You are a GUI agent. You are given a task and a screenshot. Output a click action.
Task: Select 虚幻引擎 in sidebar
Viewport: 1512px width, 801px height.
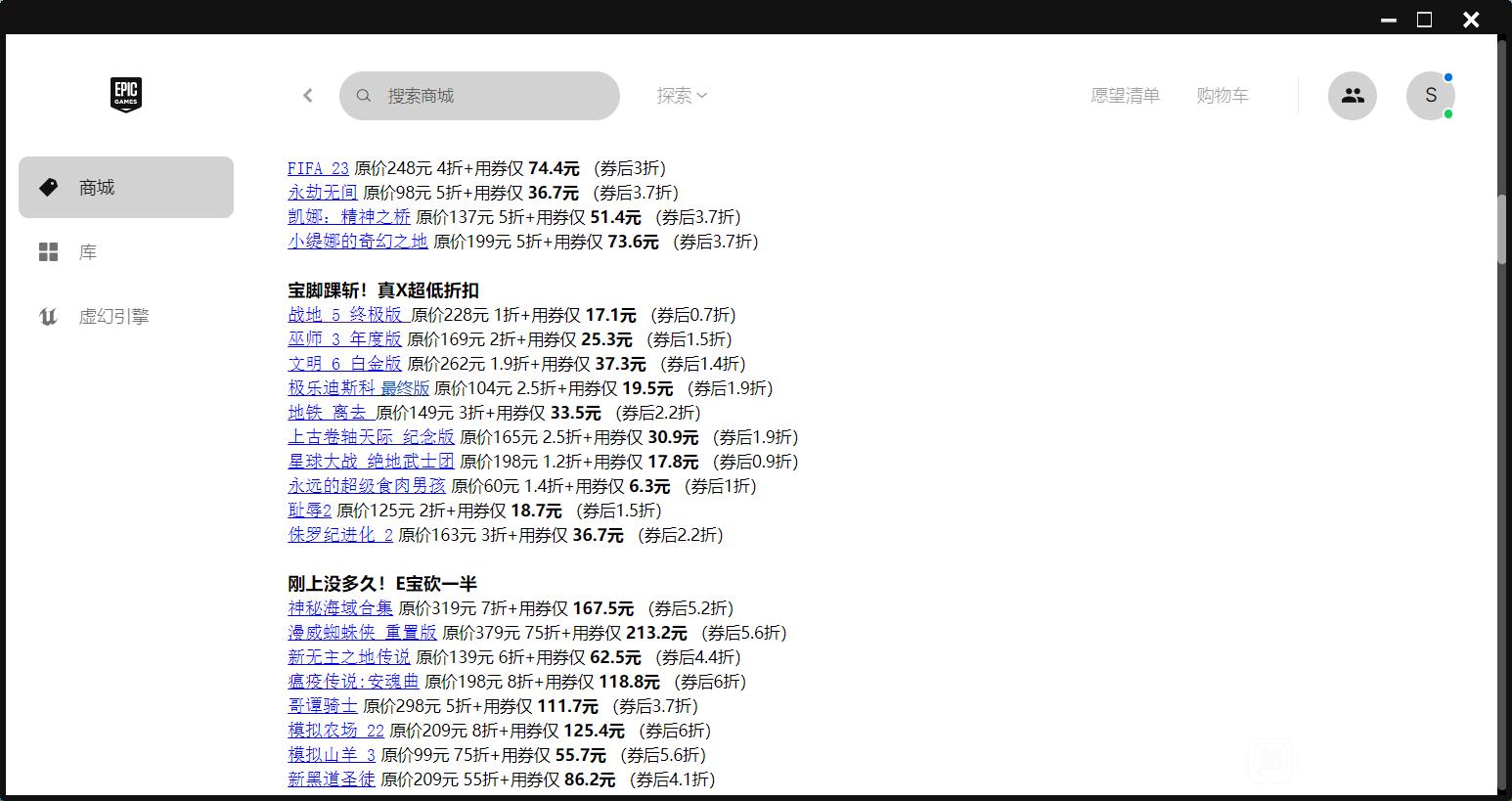click(126, 317)
